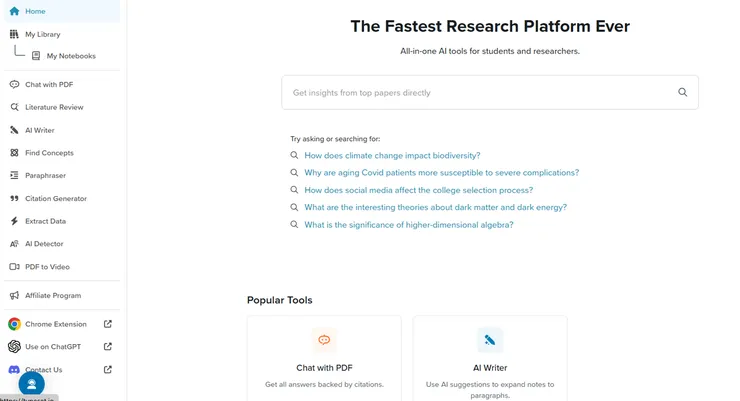
Task: Open the blue floating chat bubble
Action: coord(31,383)
